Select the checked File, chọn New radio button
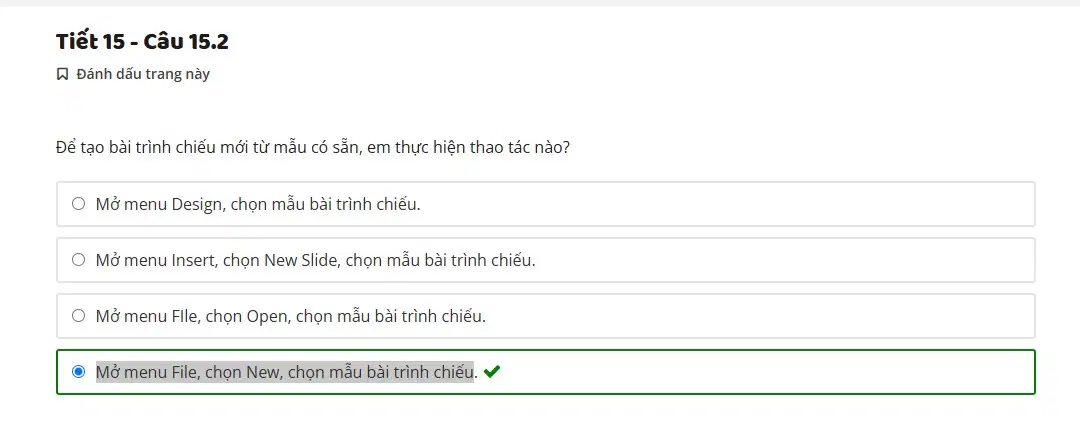 point(79,372)
